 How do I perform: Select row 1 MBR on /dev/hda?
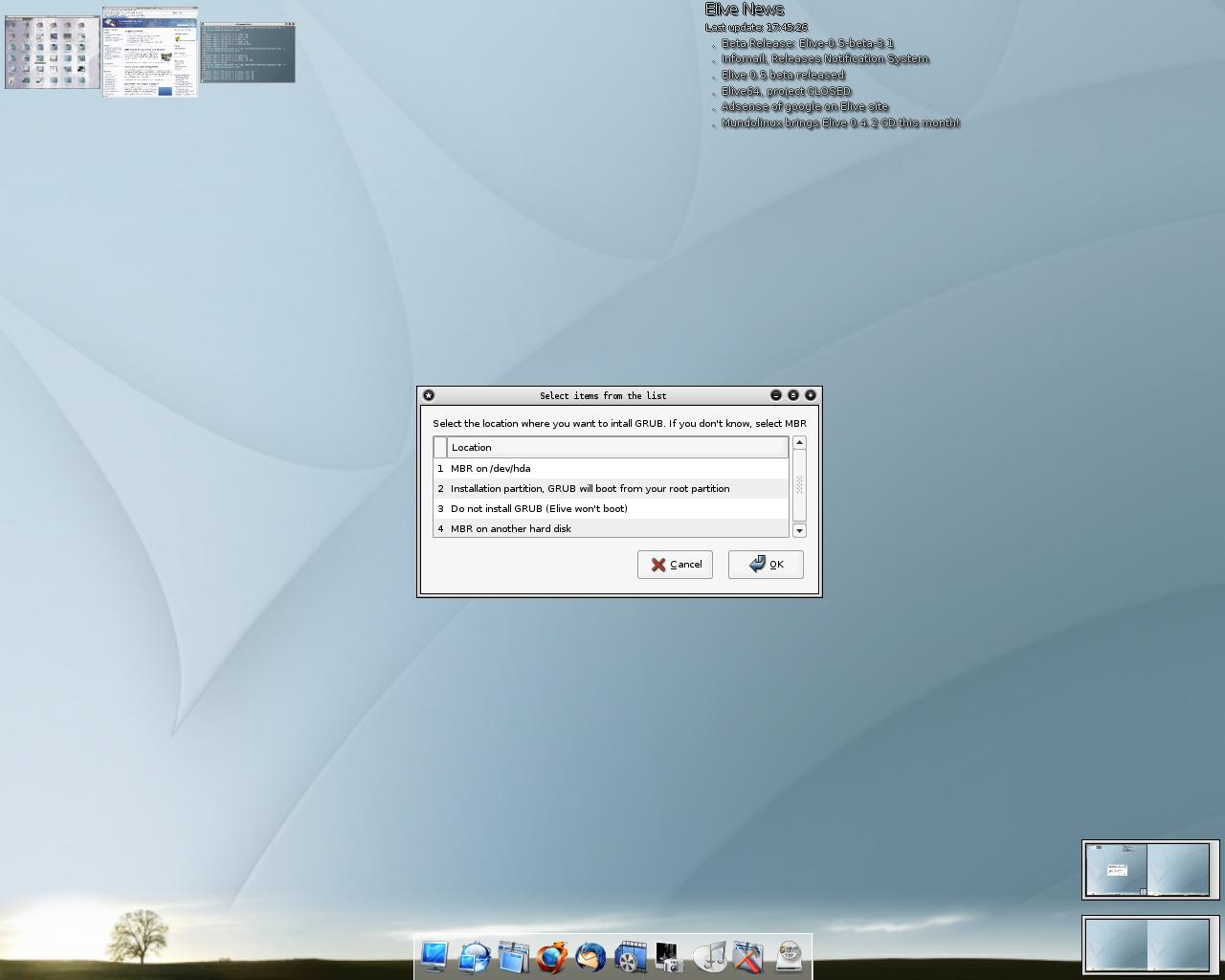[611, 468]
